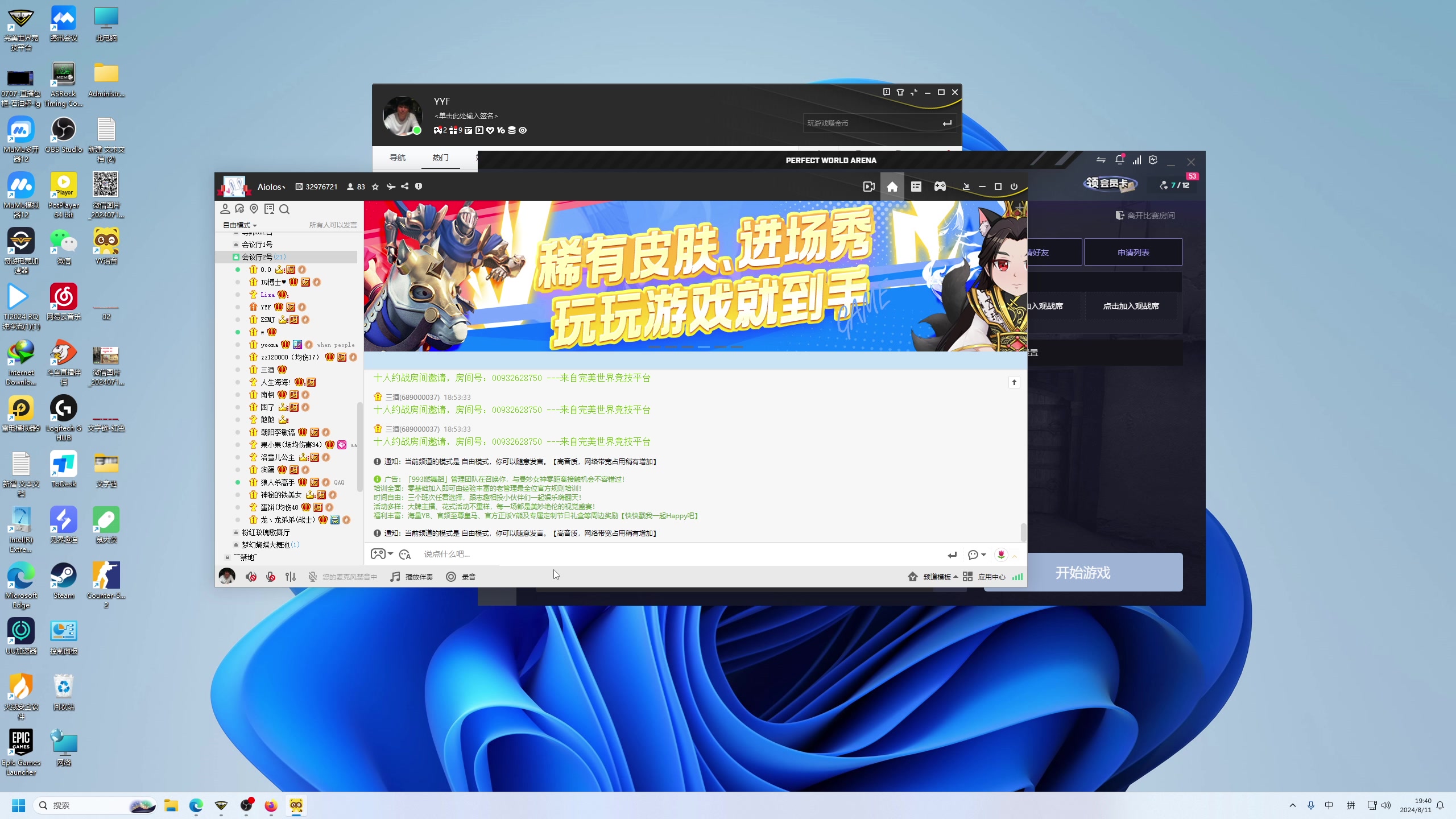Open the 申请列表 tab in Perfect World Arena
This screenshot has height=819, width=1456.
coord(1133,252)
